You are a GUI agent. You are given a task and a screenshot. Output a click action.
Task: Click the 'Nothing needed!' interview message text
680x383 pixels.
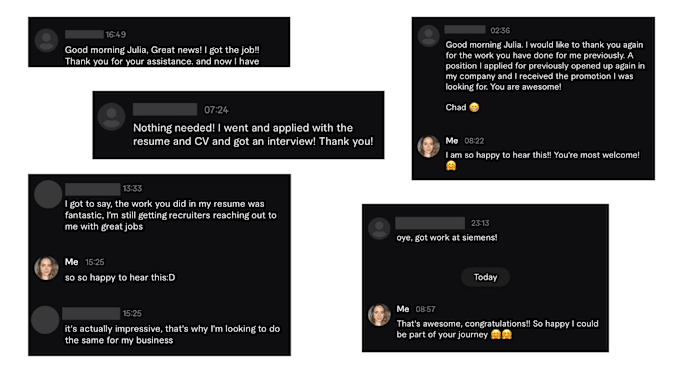coord(253,134)
